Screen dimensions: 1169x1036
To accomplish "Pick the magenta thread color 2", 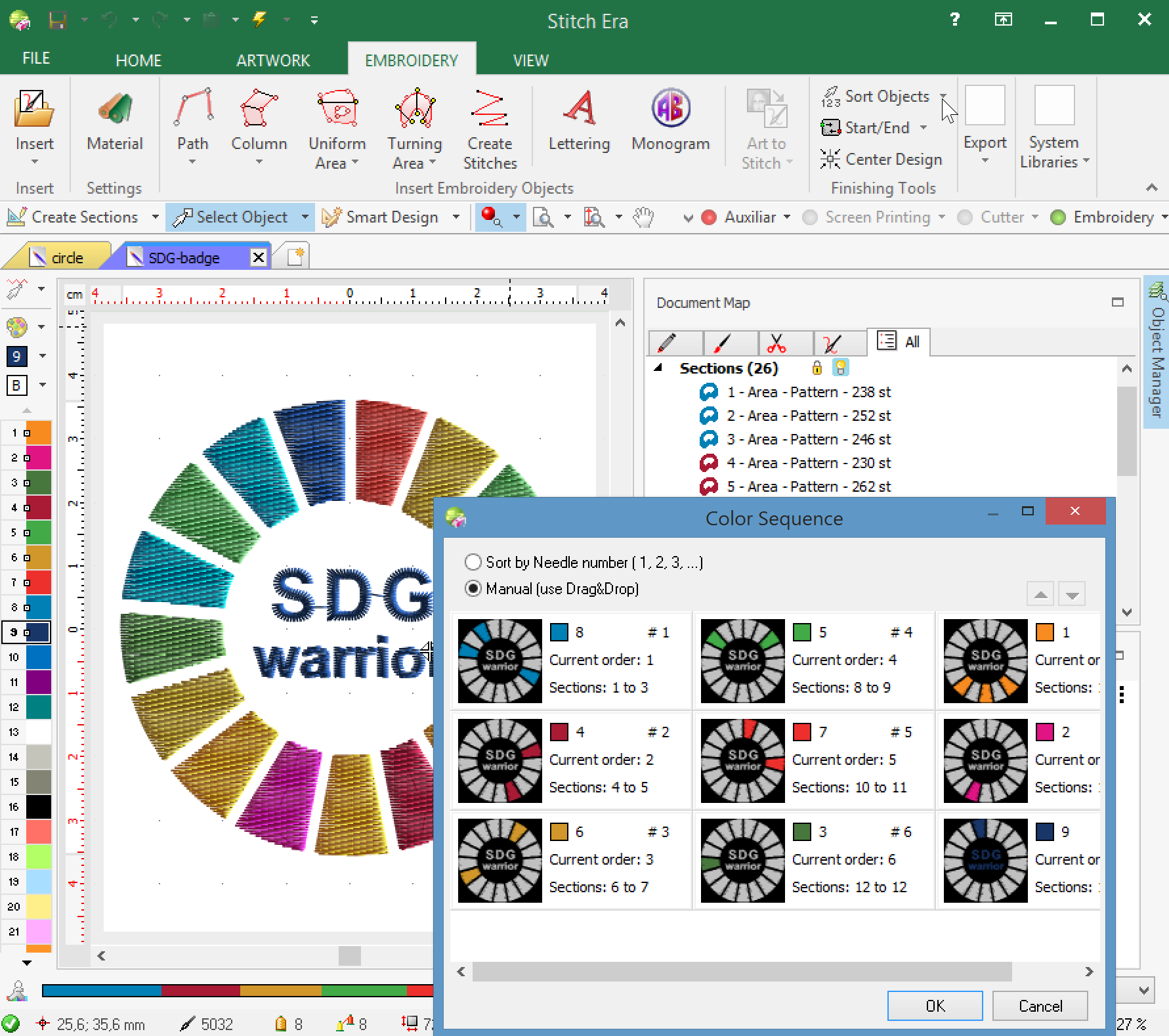I will (39, 458).
